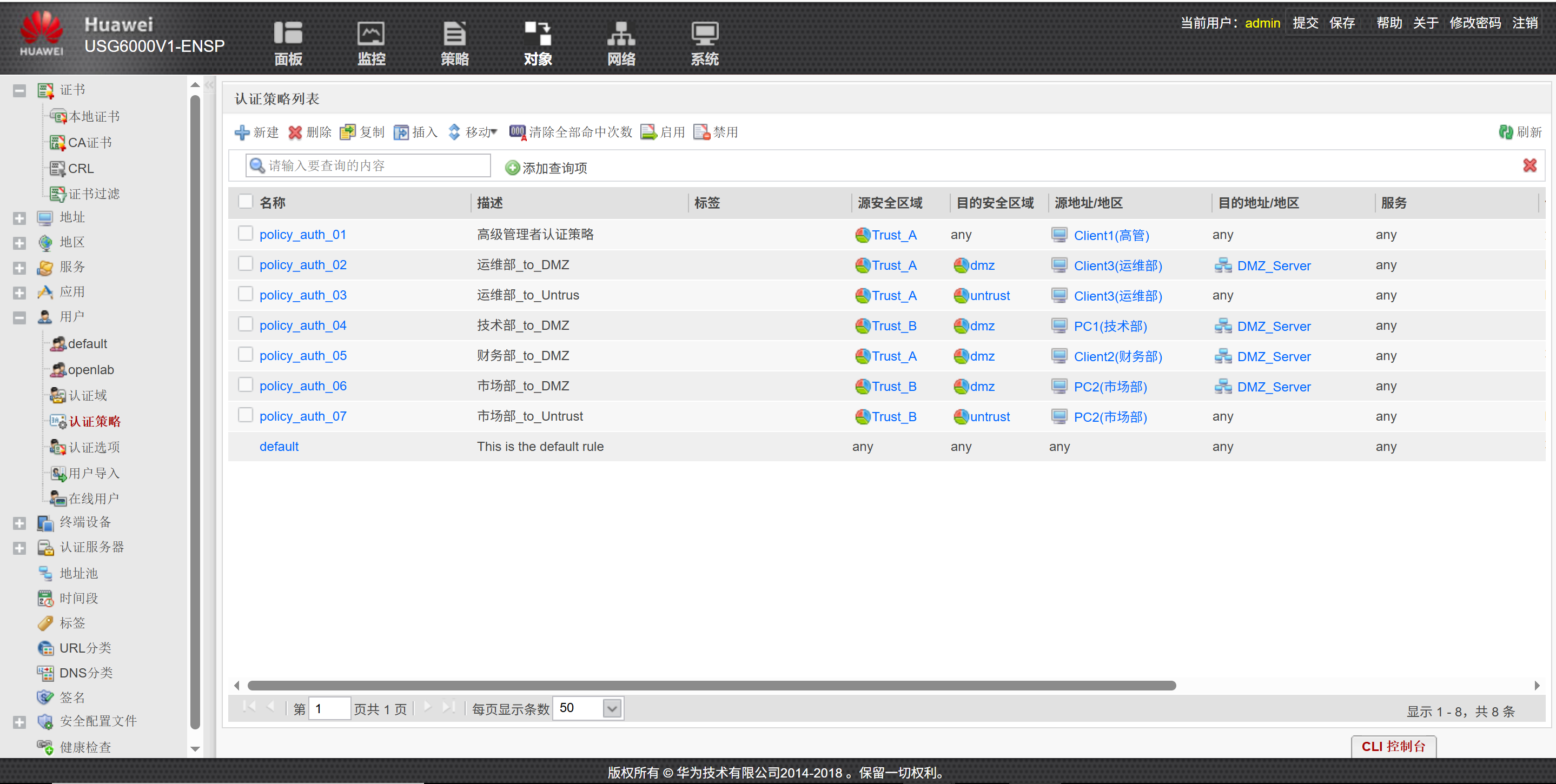Screen dimensions: 1556x784
Task: Open the CLI 控制台 button
Action: click(1393, 747)
